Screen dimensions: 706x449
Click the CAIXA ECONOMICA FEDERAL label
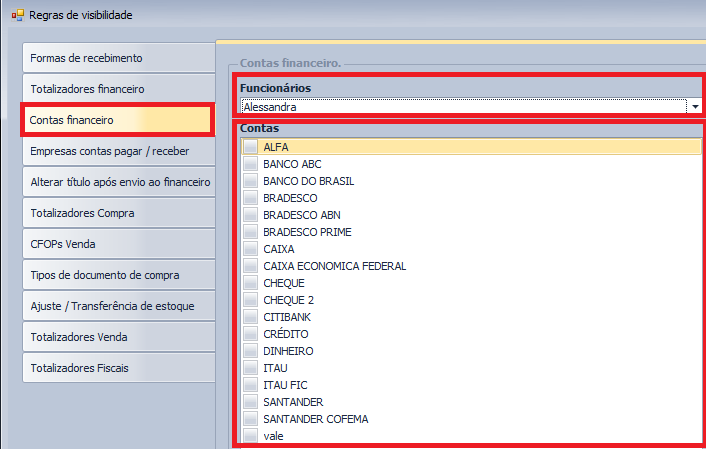(x=335, y=266)
